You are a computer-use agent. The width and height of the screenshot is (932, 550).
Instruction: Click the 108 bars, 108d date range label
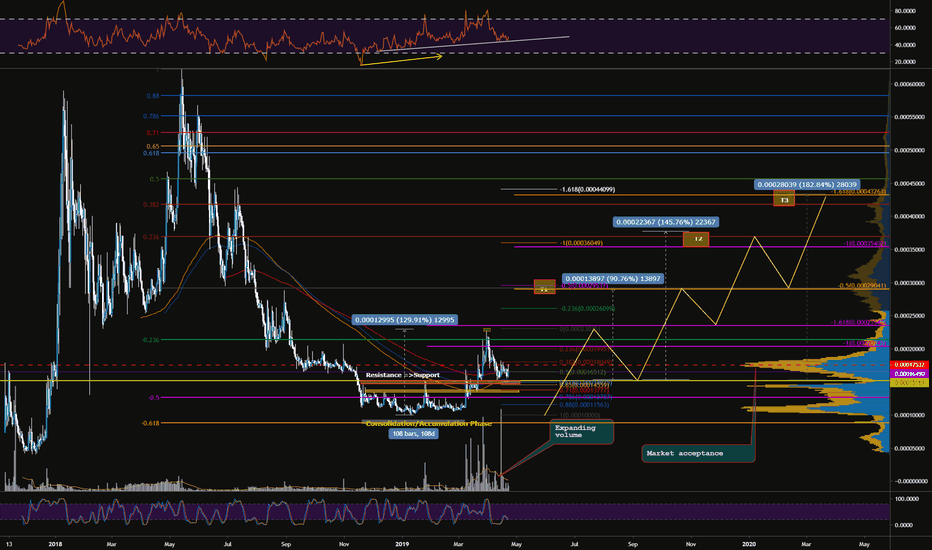pos(413,433)
